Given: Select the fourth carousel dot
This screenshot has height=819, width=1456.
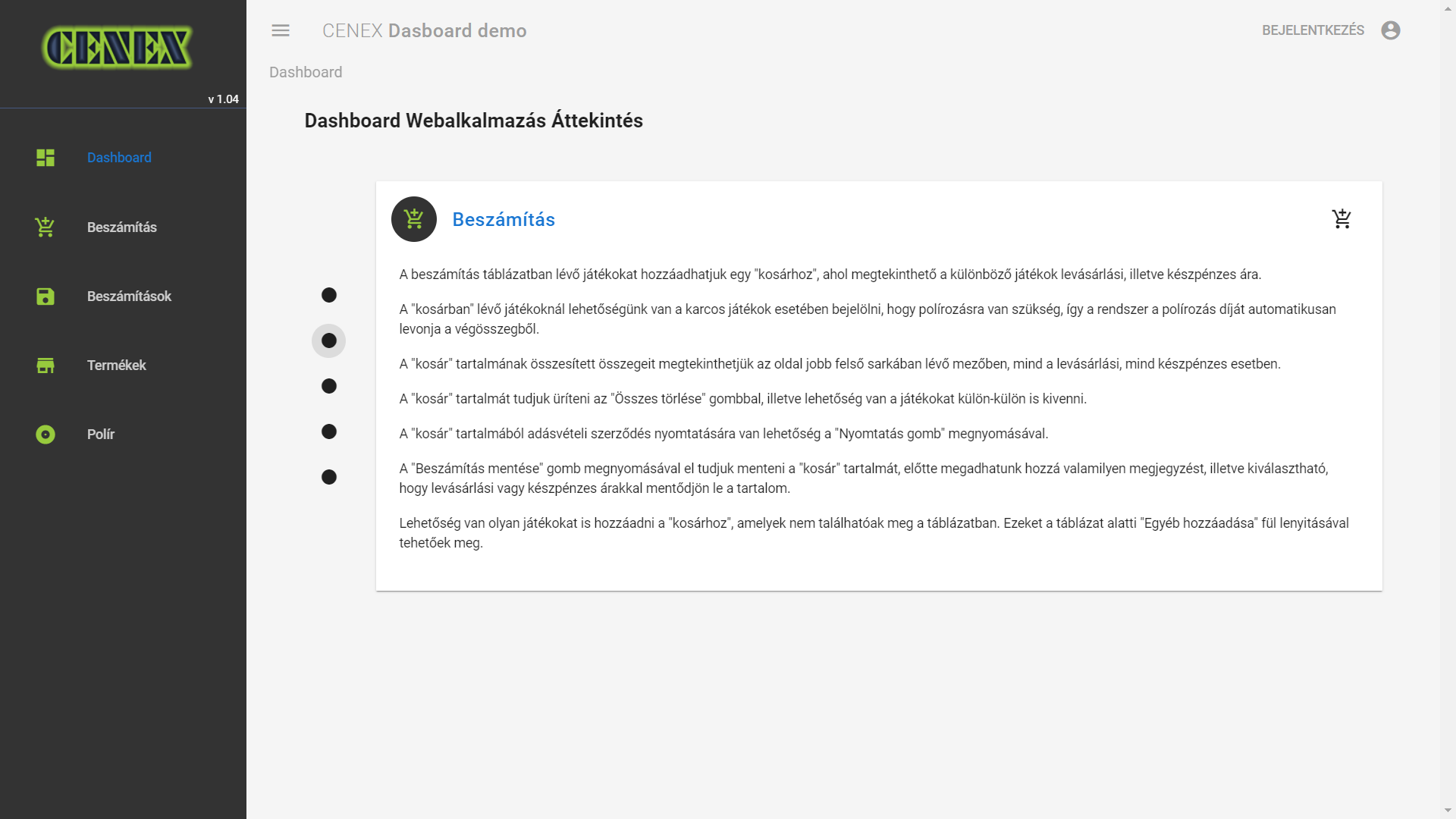Looking at the screenshot, I should [x=329, y=431].
